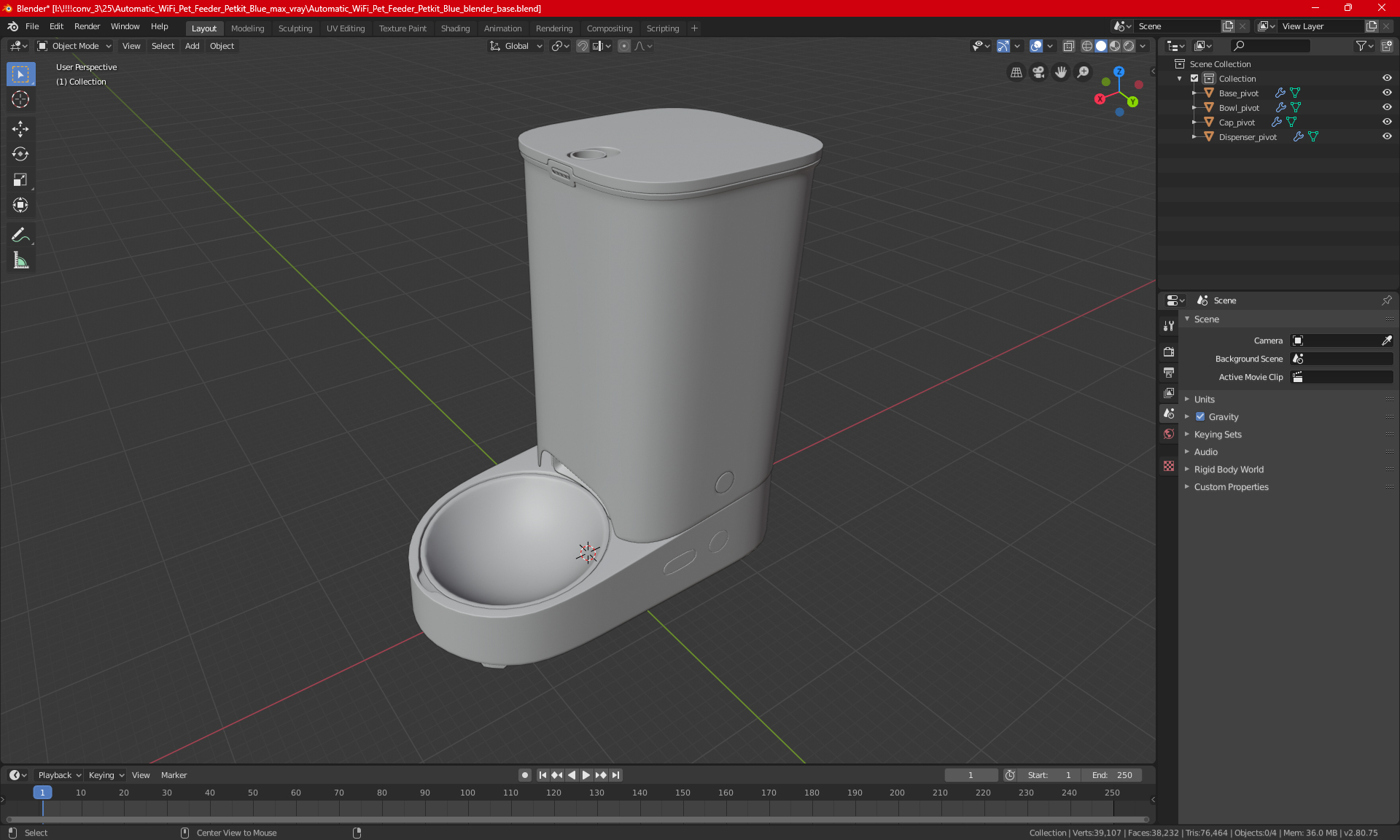Switch to orthographic grid view icon
This screenshot has width=1400, height=840.
pos(1016,72)
